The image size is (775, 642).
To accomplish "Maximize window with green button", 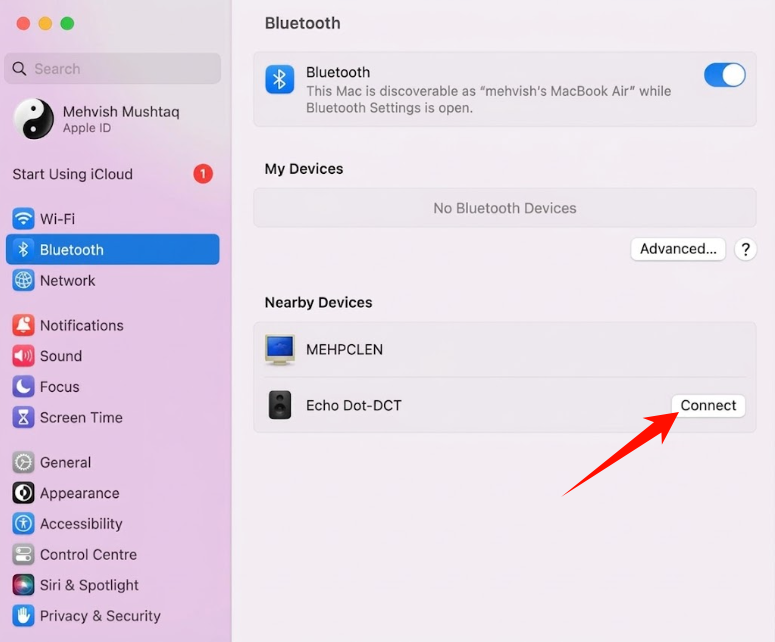I will [x=67, y=23].
